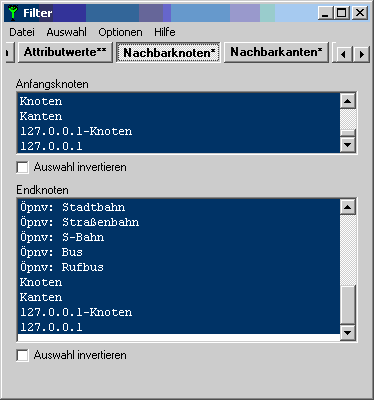Click Endknoten list scroll-down arrow
Viewport: 374px width, 400px height.
pos(348,332)
